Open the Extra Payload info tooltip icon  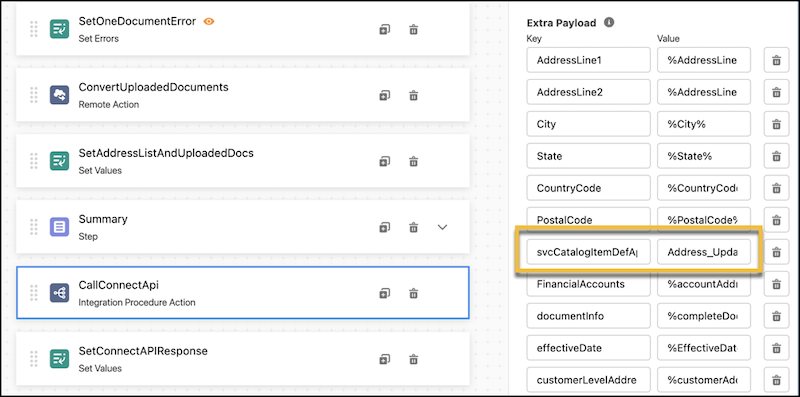click(x=609, y=22)
